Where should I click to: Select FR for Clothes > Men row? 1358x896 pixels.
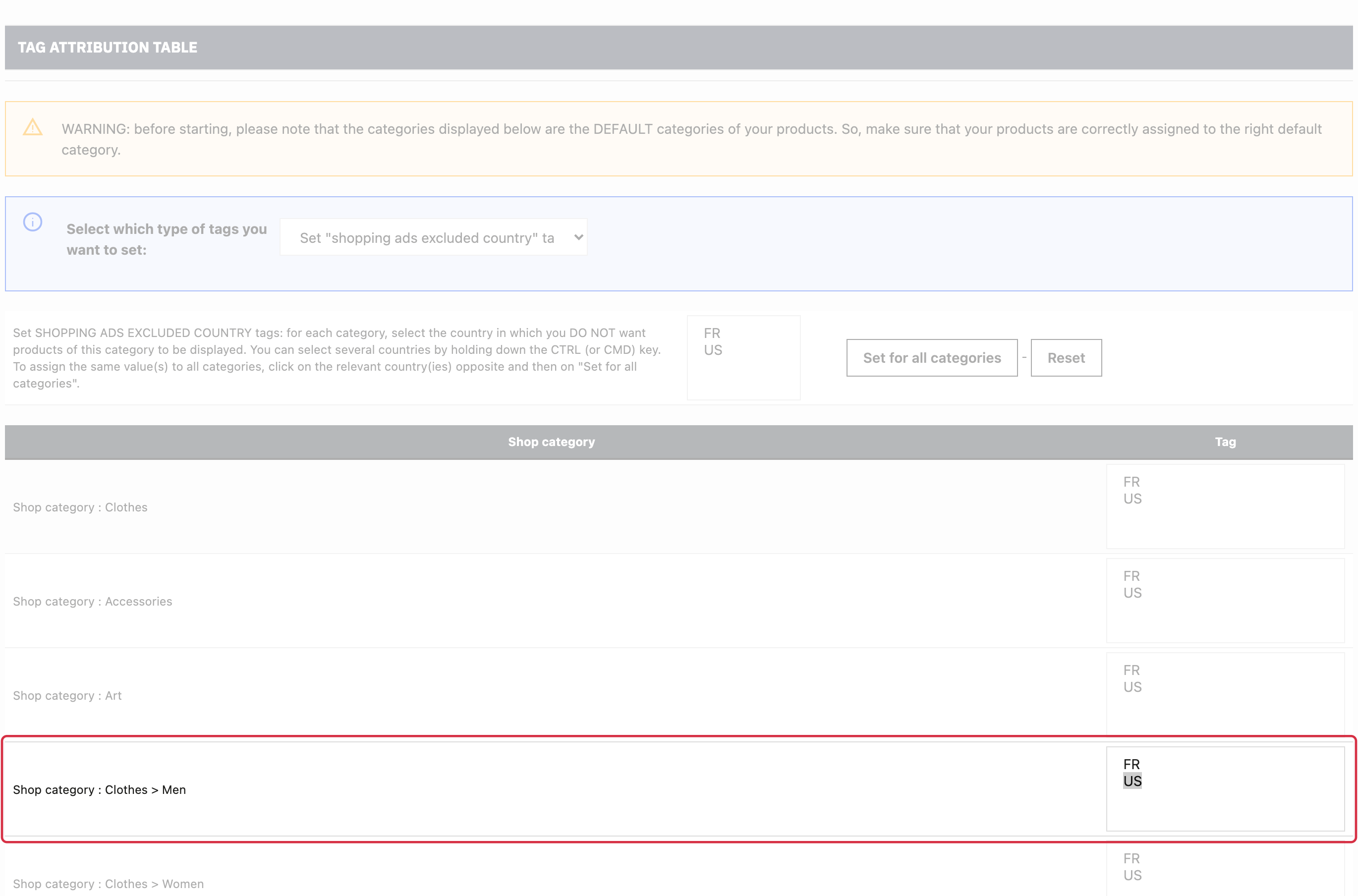point(1131,765)
